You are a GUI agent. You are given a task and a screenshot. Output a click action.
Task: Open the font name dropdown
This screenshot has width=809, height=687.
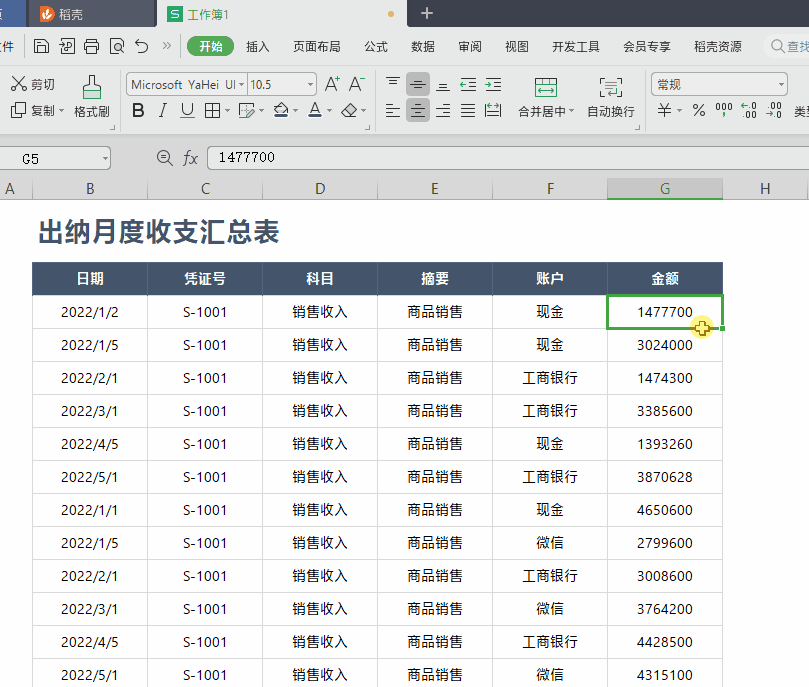tap(241, 85)
